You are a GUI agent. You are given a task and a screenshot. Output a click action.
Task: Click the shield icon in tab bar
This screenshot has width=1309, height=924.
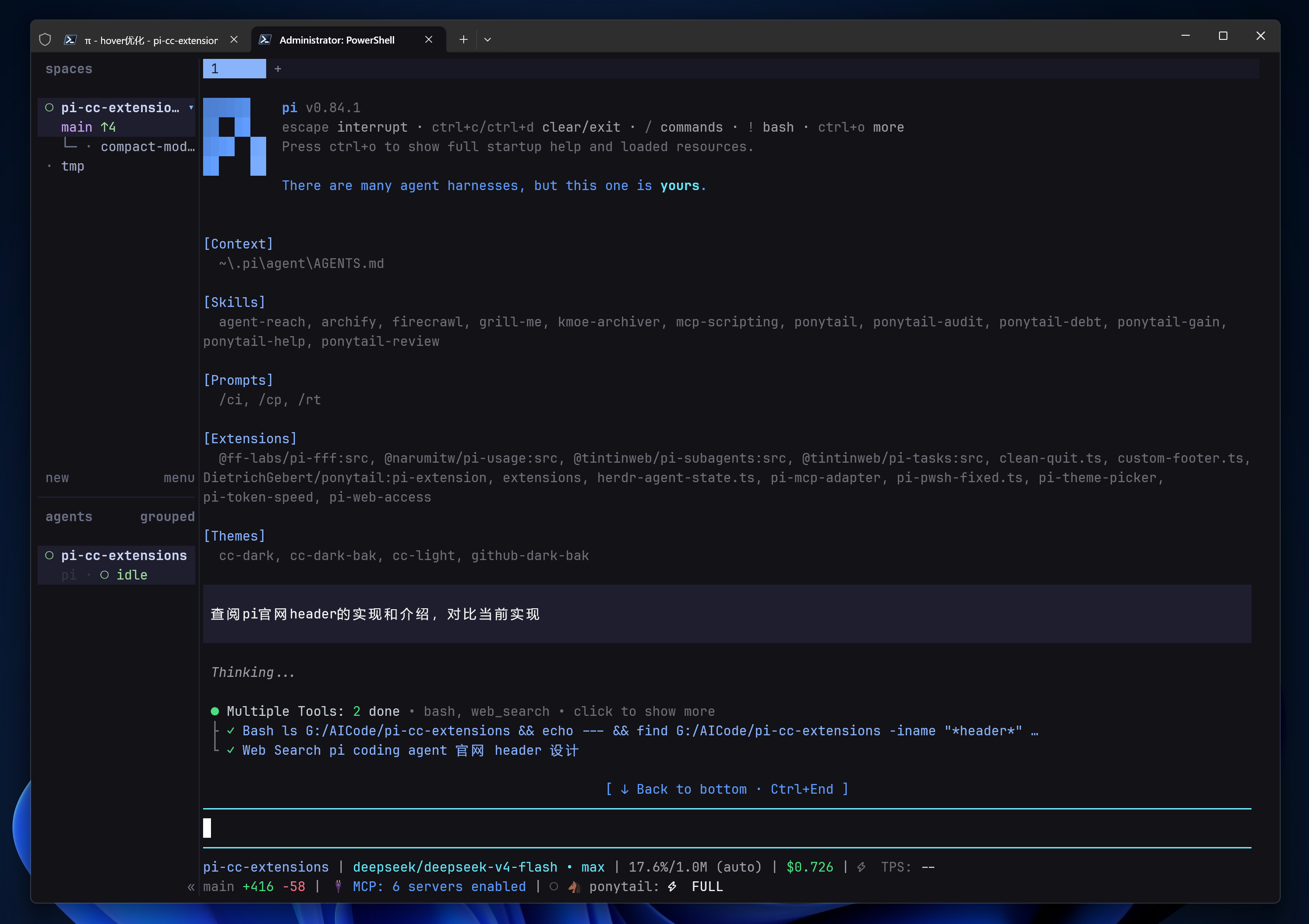(x=45, y=39)
